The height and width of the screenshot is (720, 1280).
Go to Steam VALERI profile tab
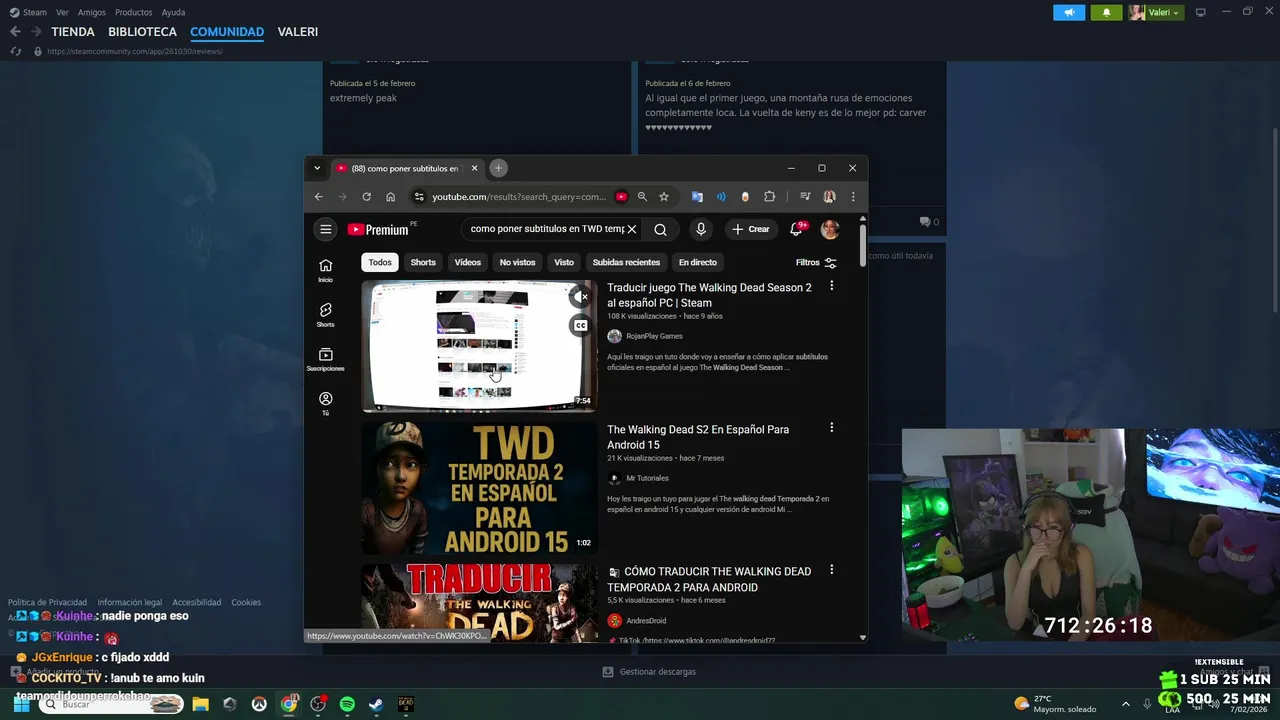point(298,32)
